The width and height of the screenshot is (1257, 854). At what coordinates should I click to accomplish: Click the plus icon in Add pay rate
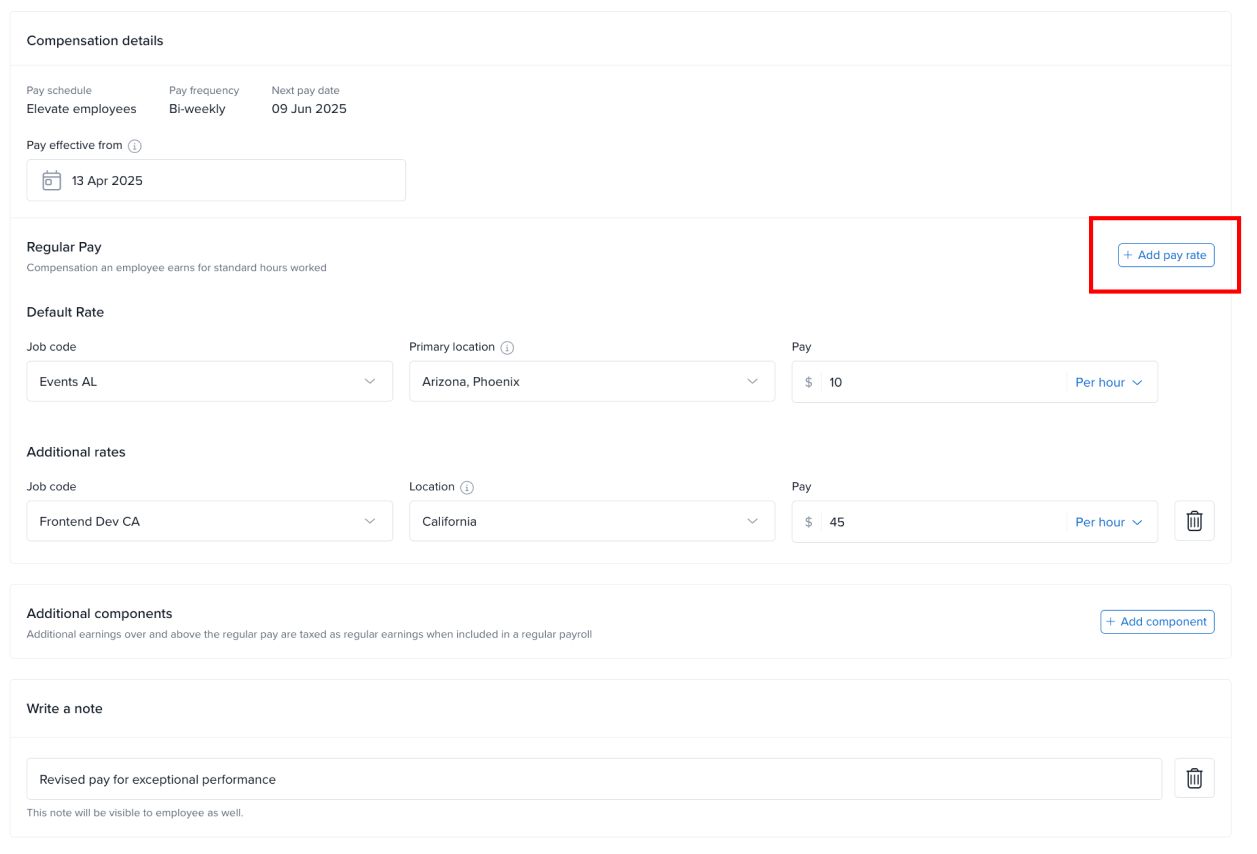[x=1128, y=256]
